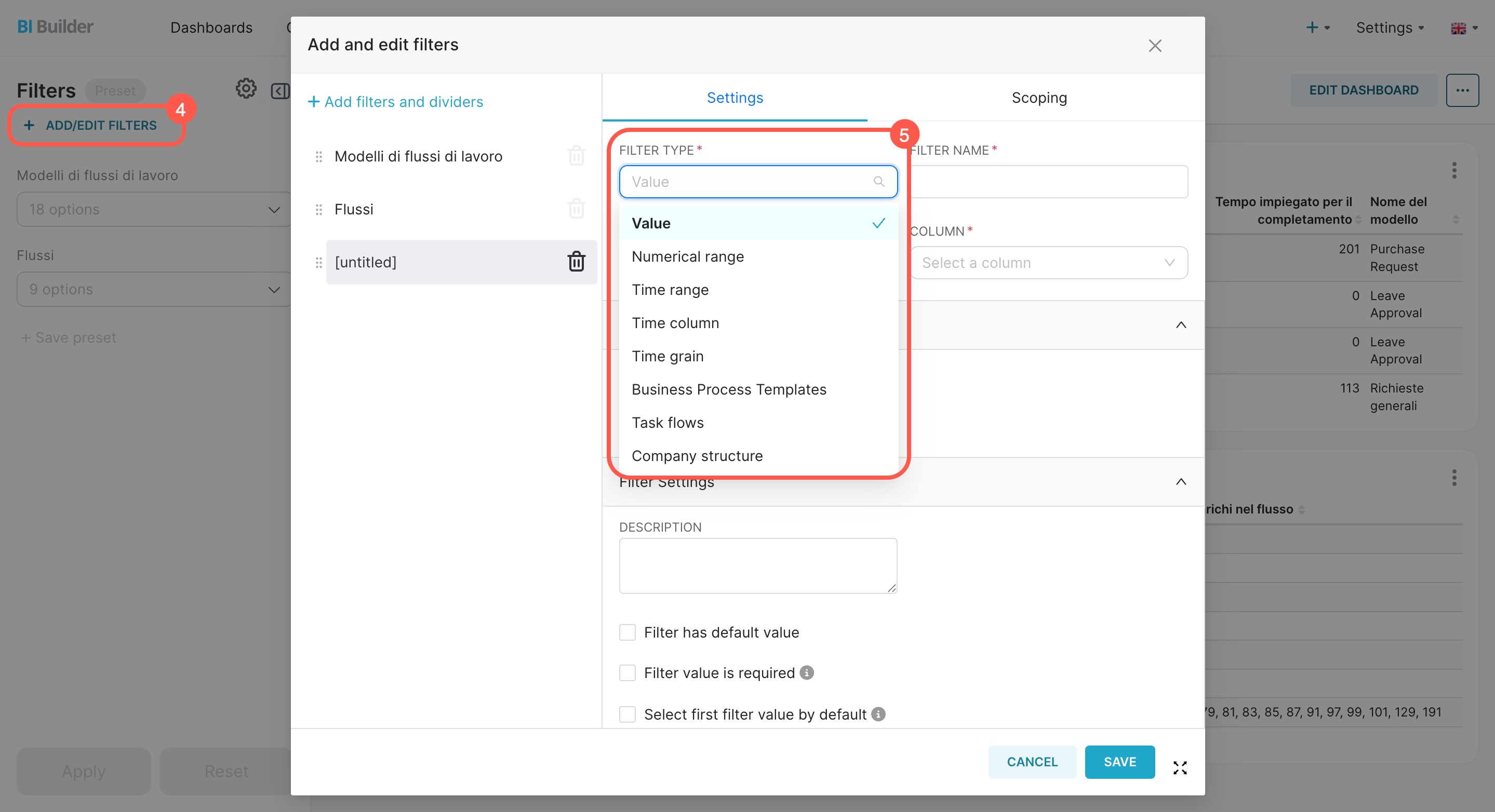1495x812 pixels.
Task: Click the fullscreen expand icon beside Save
Action: coord(1179,767)
